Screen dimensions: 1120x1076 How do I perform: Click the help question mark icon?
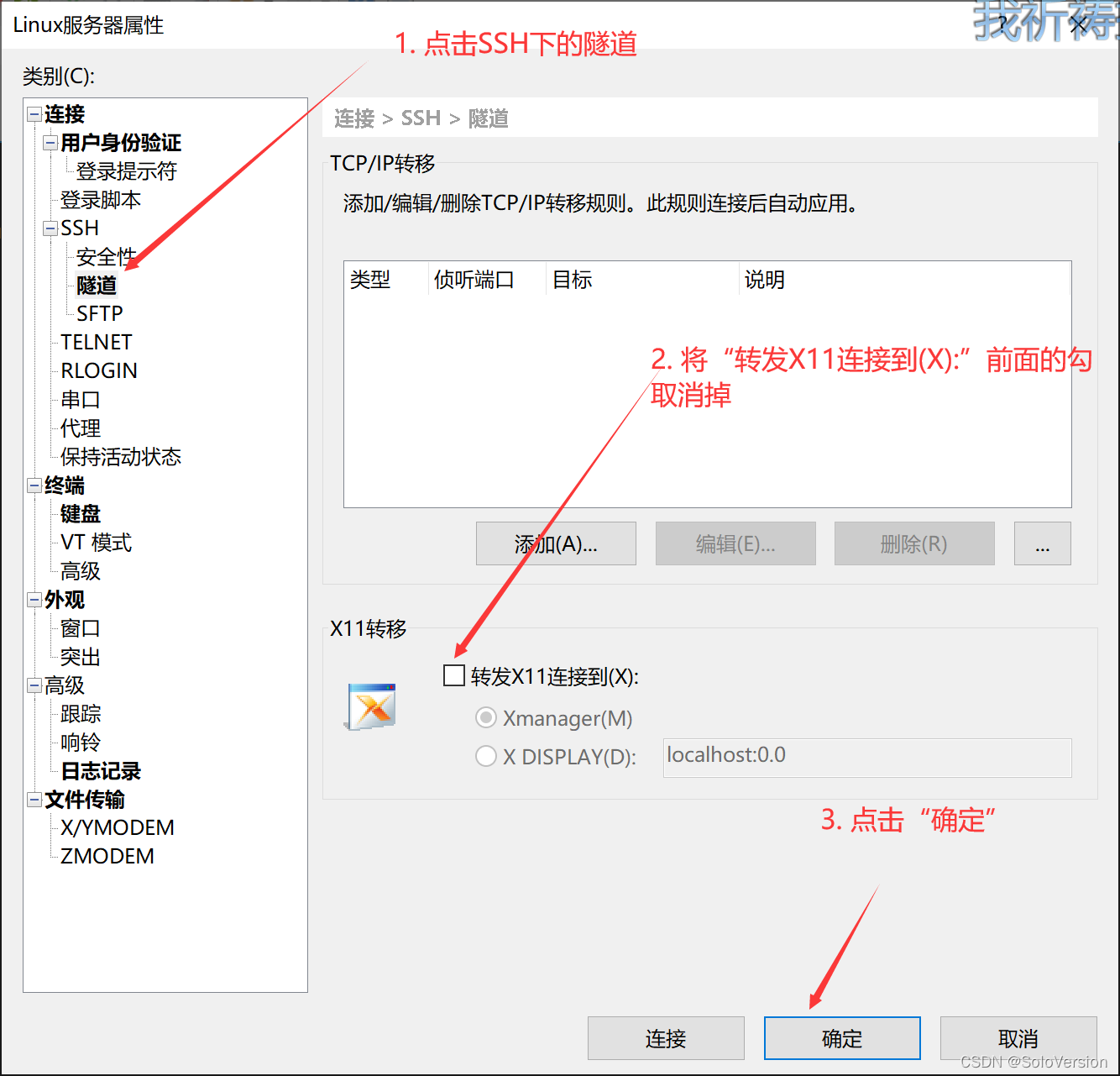[1001, 24]
